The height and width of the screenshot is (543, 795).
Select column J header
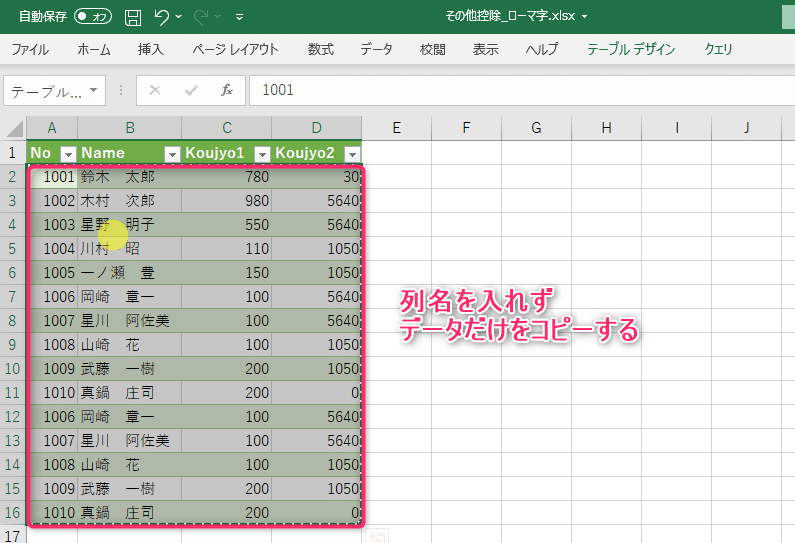pos(746,128)
